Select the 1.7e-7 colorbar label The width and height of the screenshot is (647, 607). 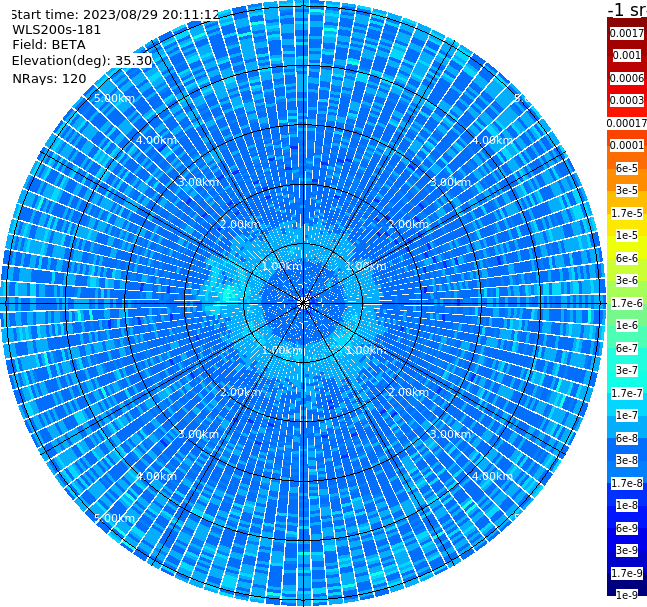[x=627, y=393]
